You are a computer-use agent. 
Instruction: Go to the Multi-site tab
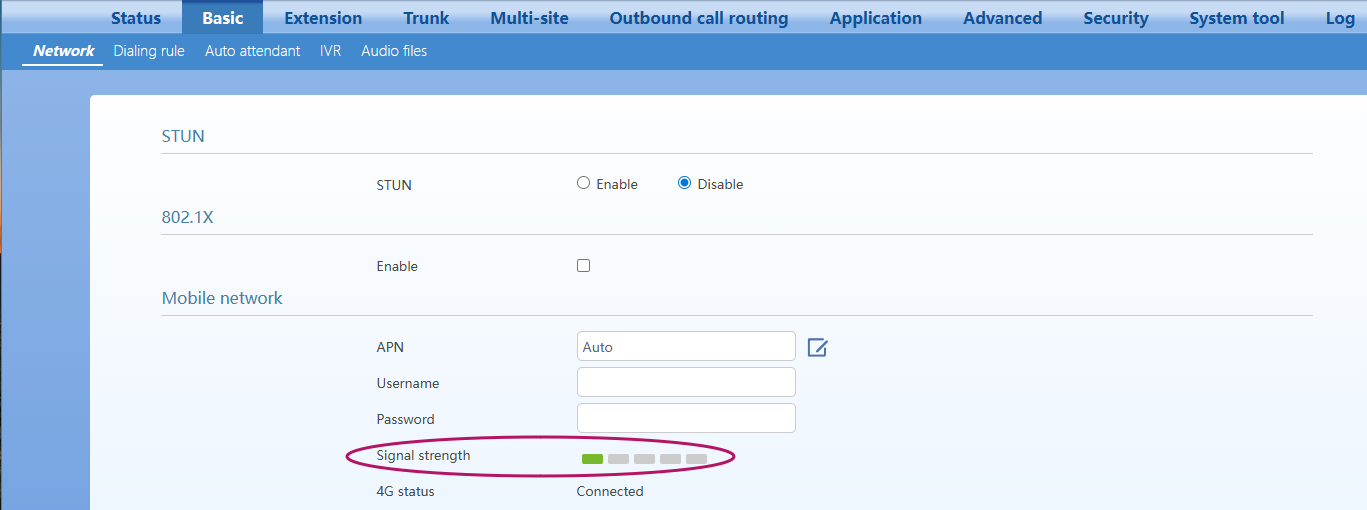[x=529, y=18]
